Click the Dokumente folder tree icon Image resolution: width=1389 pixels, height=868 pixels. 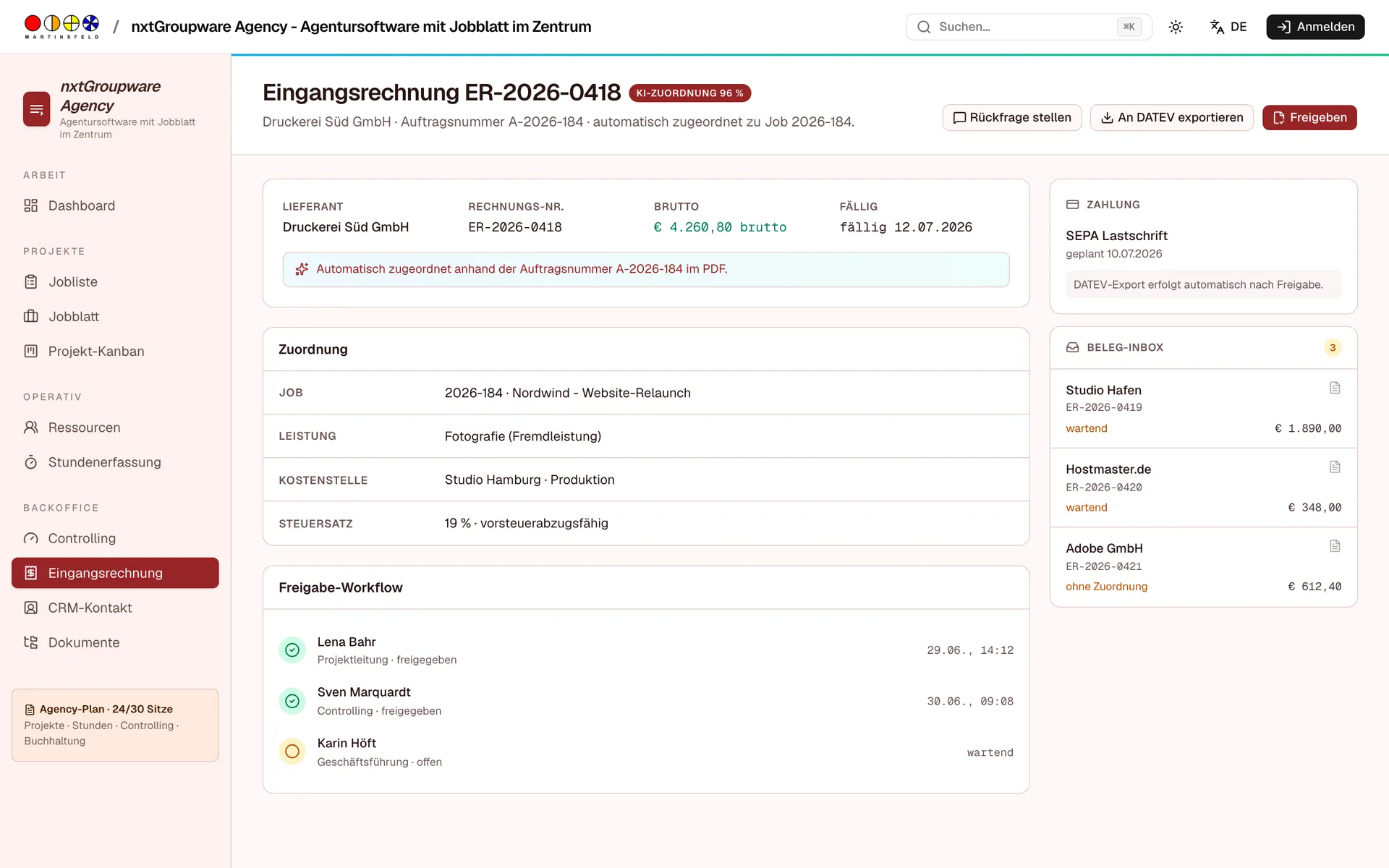30,642
